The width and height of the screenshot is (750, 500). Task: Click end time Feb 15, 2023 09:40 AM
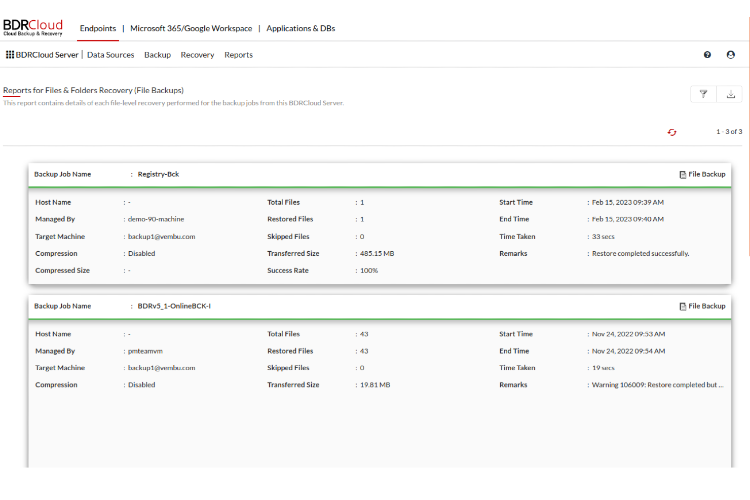[628, 219]
